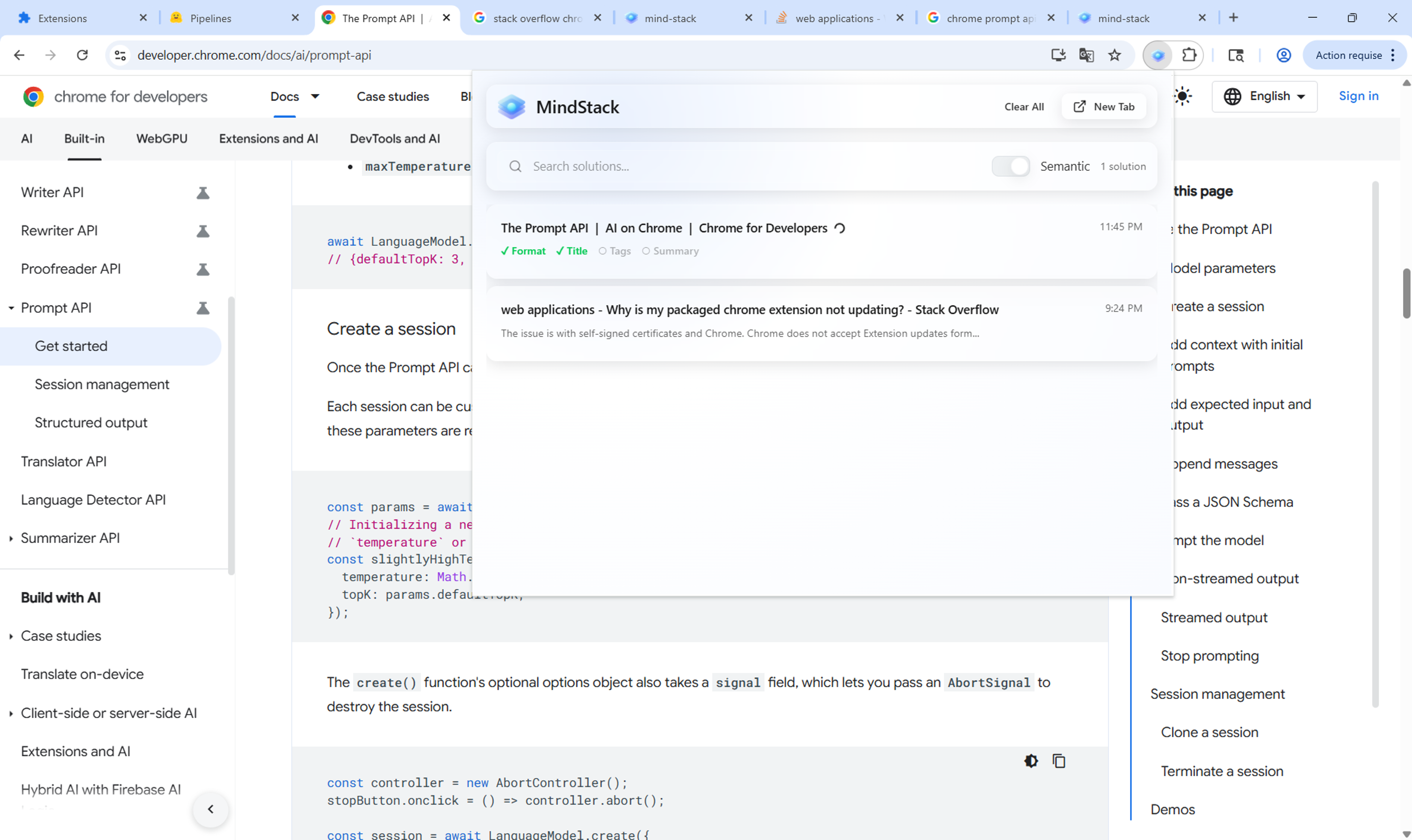Open the English language dropdown
The width and height of the screenshot is (1412, 840).
pos(1264,96)
